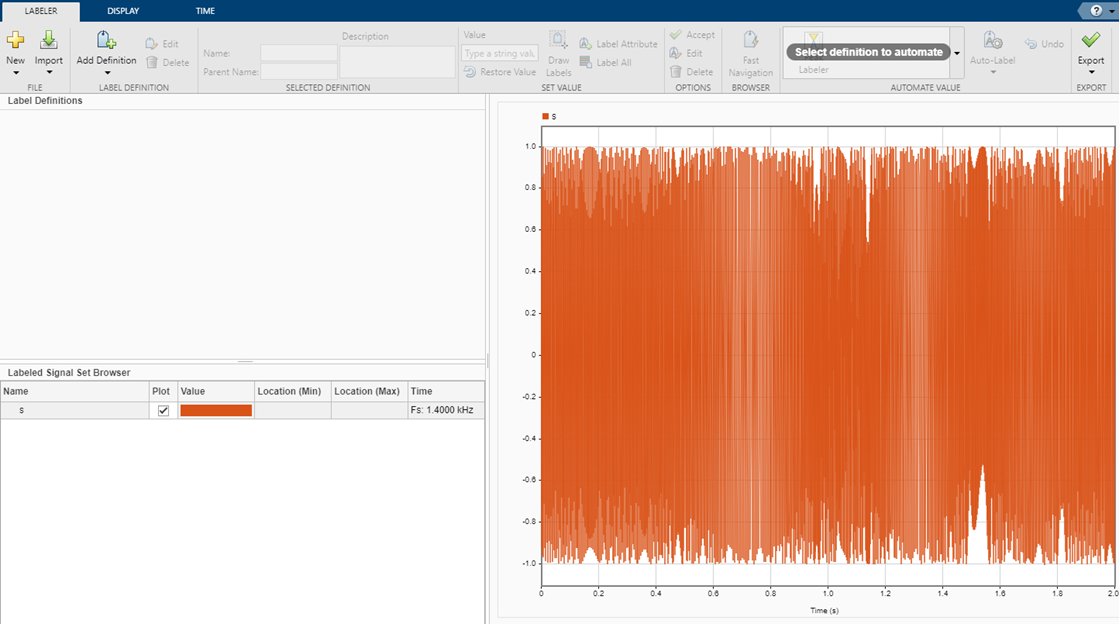Select the s signal row in browser
This screenshot has width=1119, height=624.
[22, 411]
